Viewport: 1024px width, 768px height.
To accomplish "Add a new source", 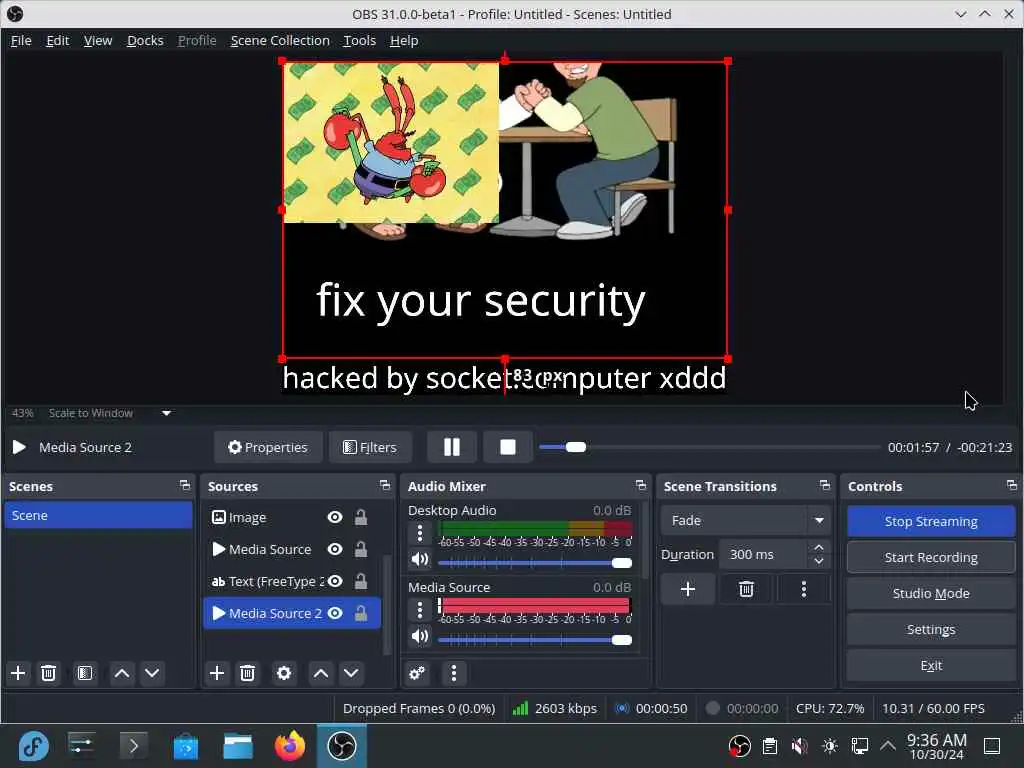I will 217,673.
